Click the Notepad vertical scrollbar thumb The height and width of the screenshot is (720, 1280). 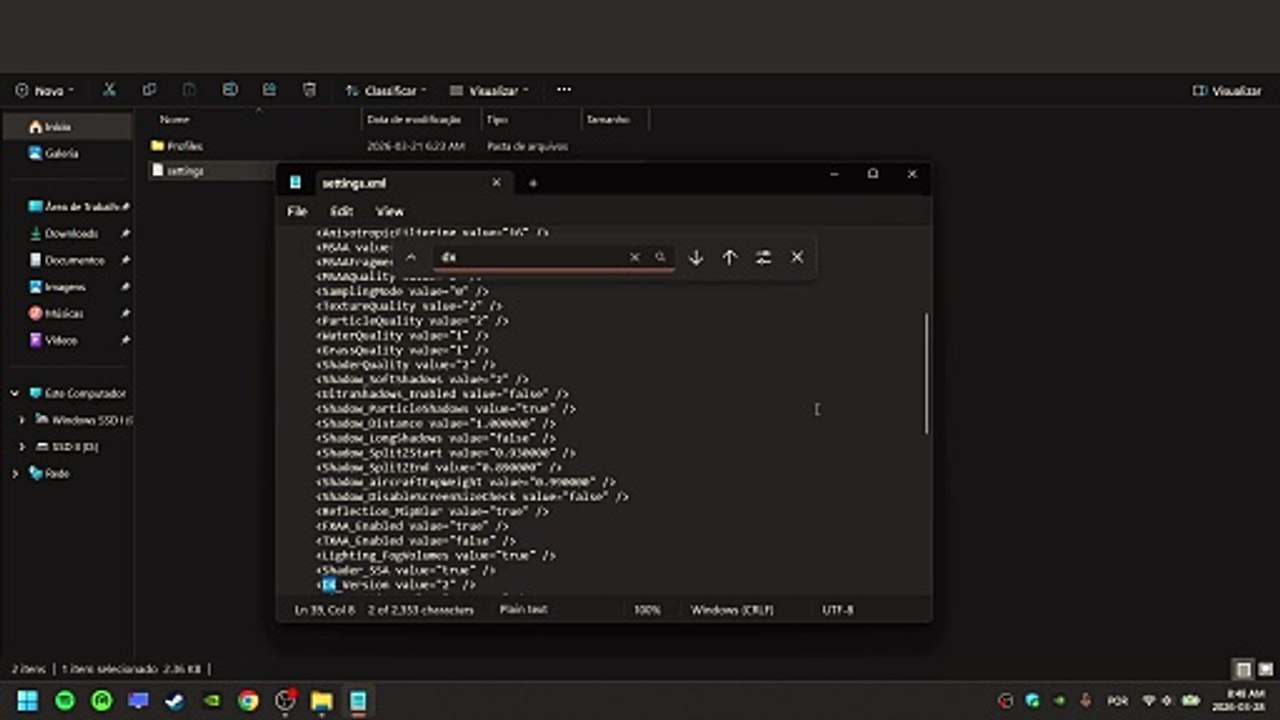[926, 374]
